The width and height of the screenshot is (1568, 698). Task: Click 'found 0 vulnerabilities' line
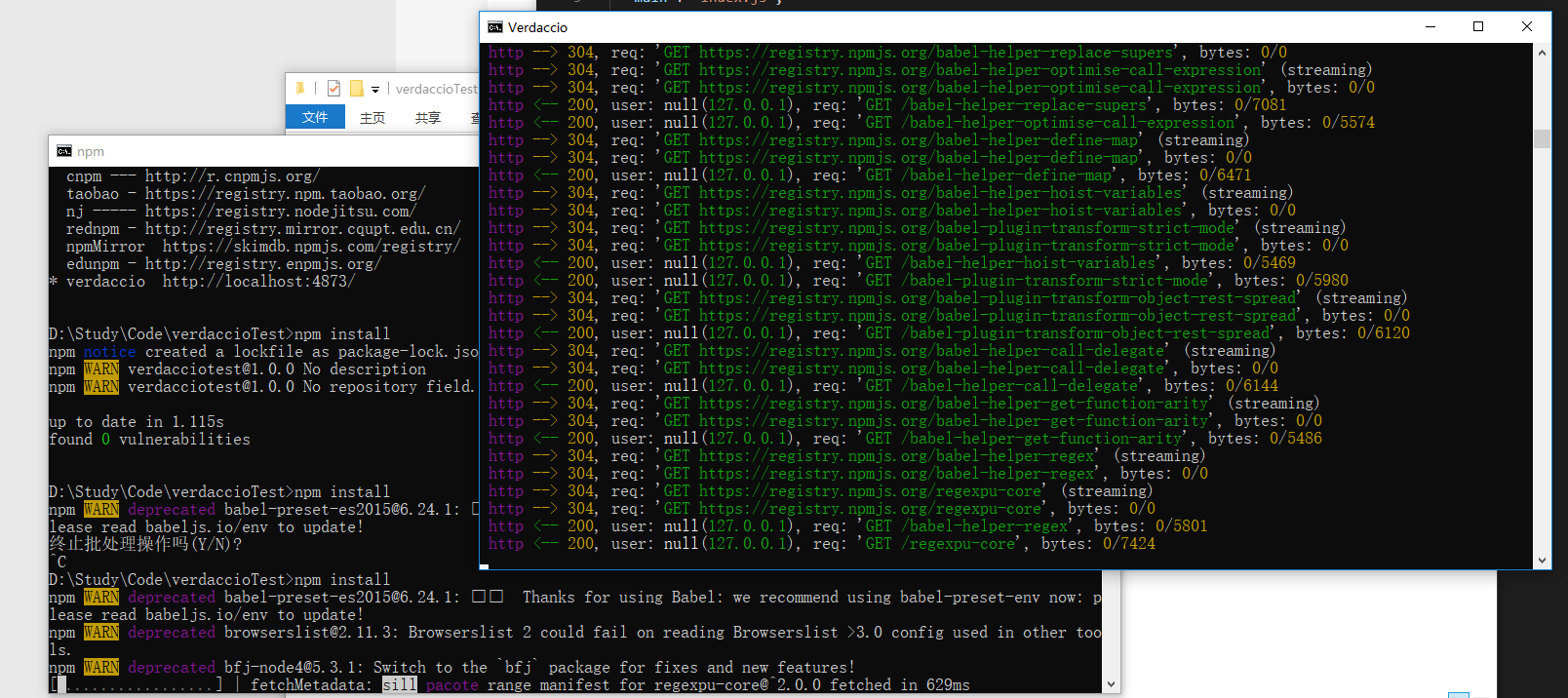[x=149, y=439]
